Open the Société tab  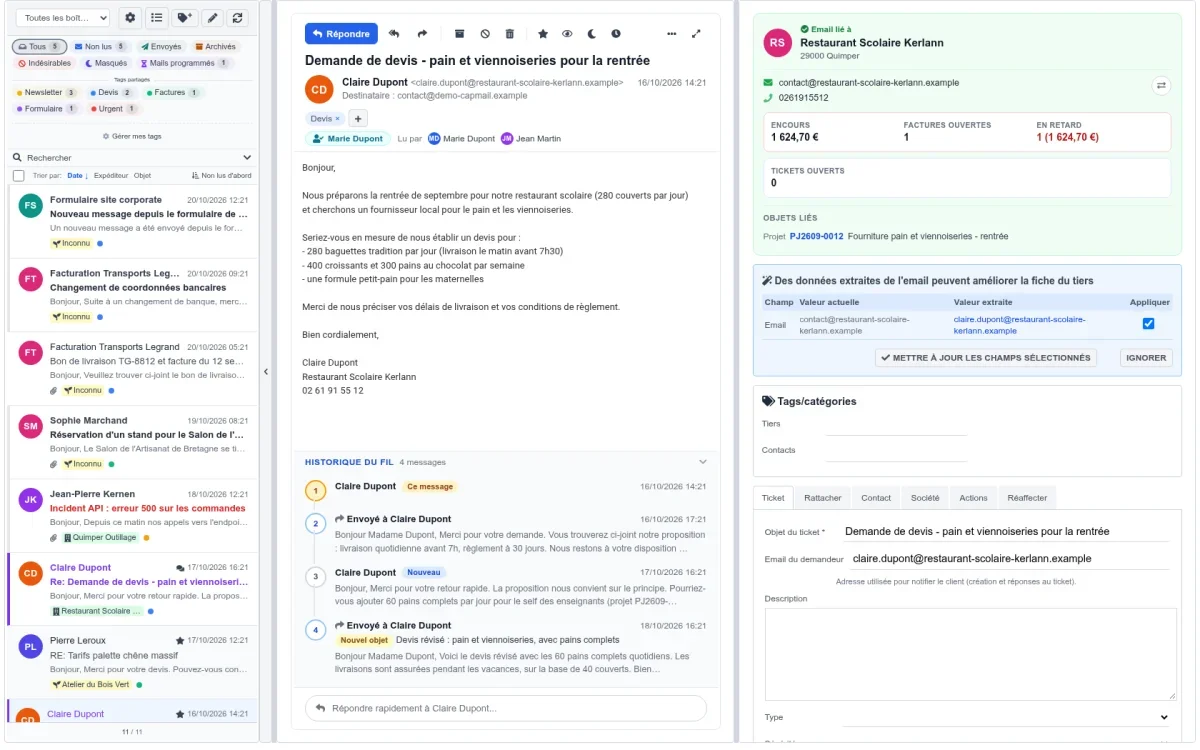[x=925, y=497]
